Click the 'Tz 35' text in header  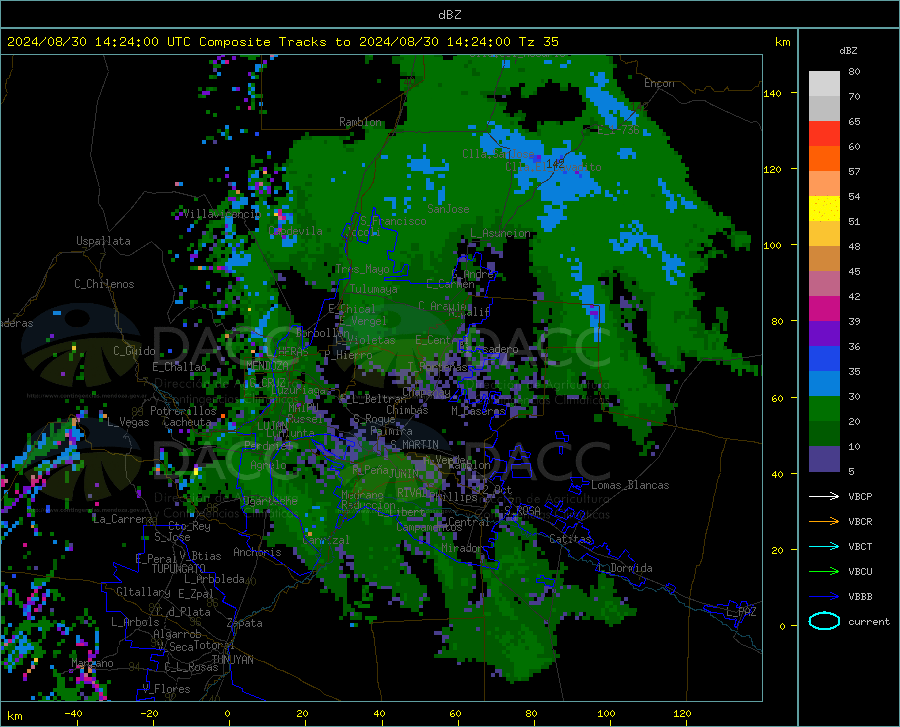point(538,42)
